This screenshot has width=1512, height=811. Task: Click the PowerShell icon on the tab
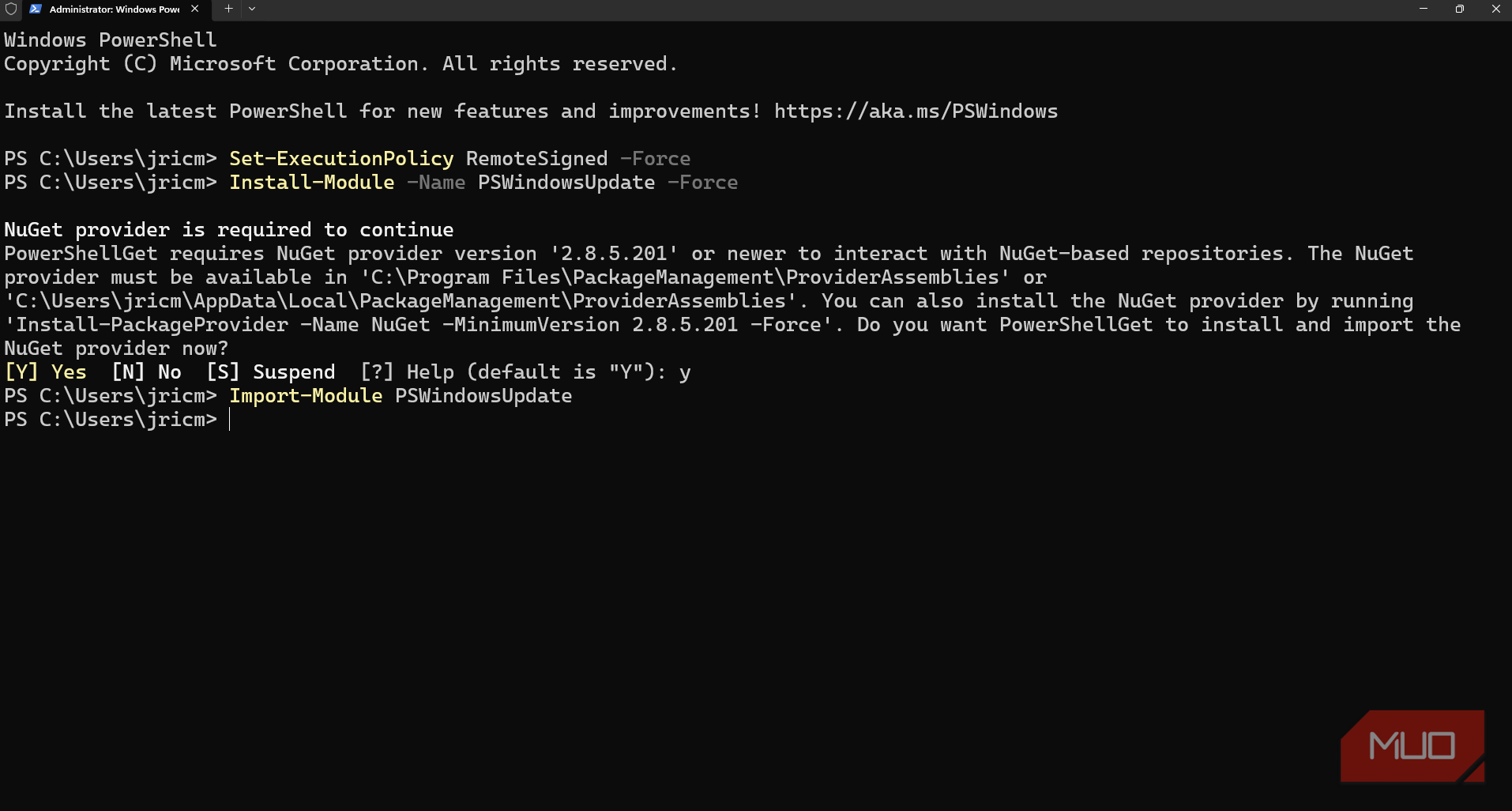pos(36,9)
